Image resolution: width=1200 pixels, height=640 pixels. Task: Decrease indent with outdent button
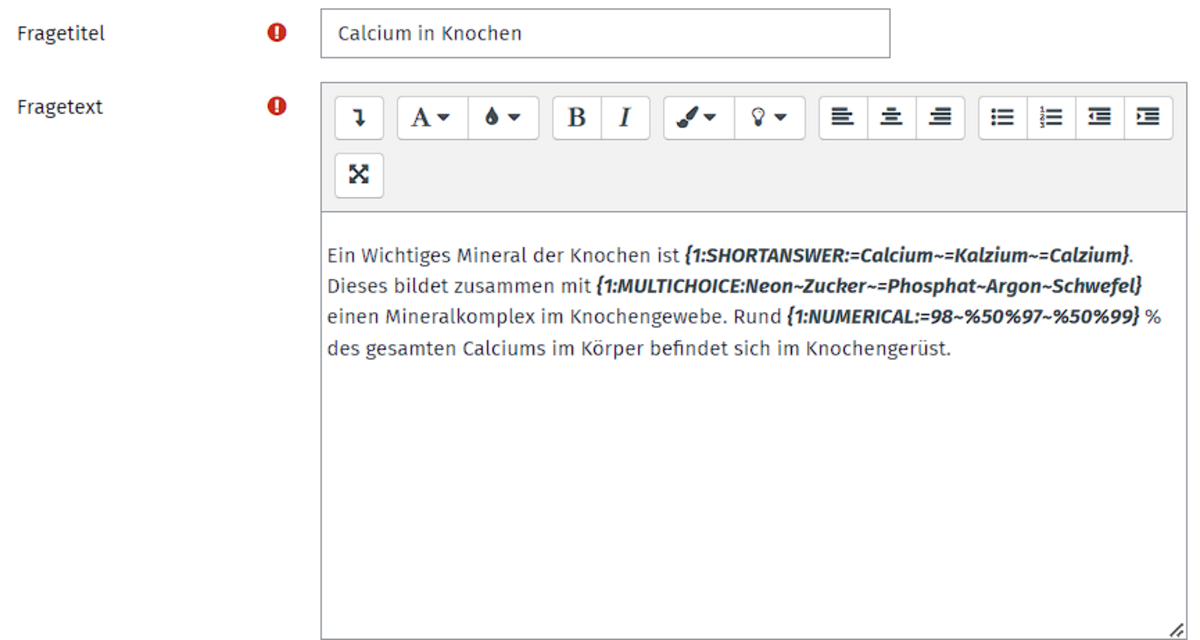pyautogui.click(x=1100, y=118)
